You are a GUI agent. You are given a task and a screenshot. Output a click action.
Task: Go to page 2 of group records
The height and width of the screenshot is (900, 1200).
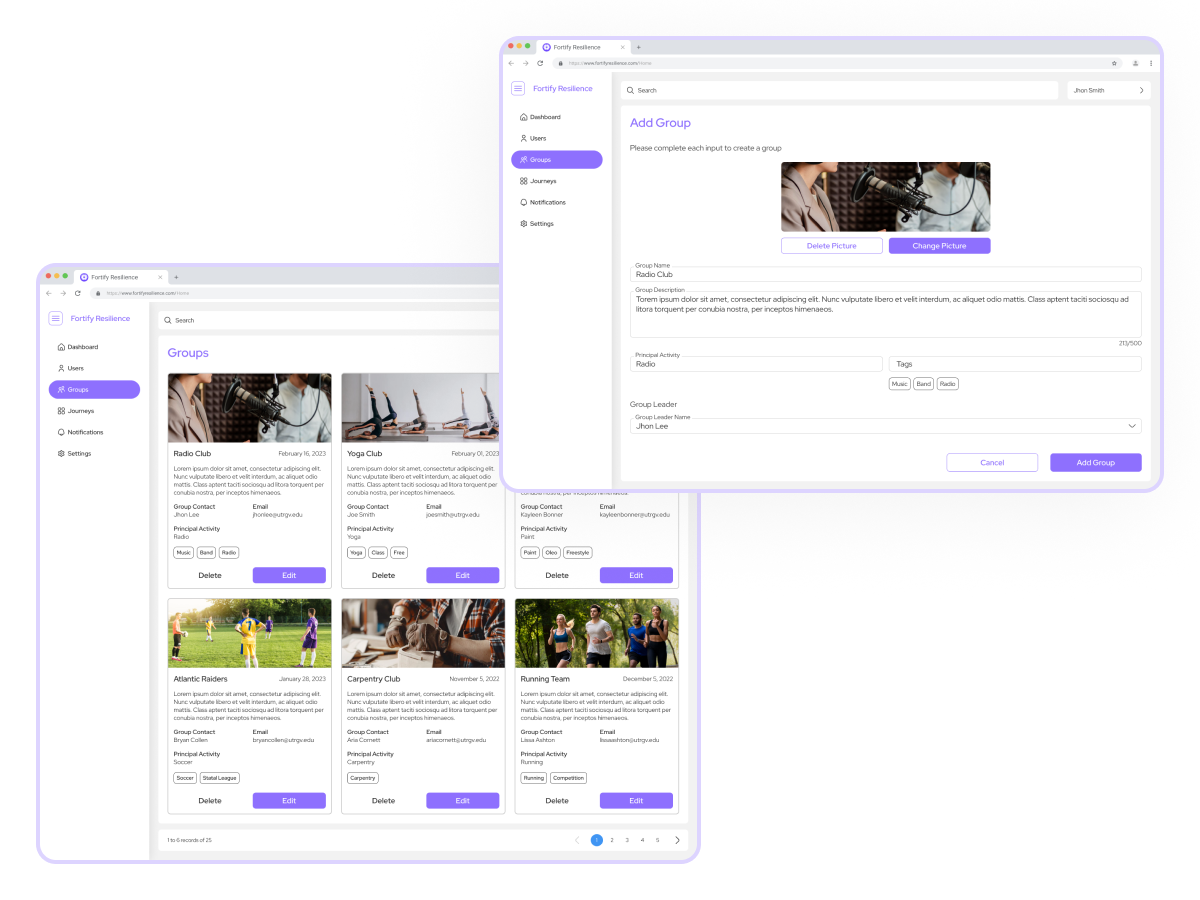click(612, 840)
